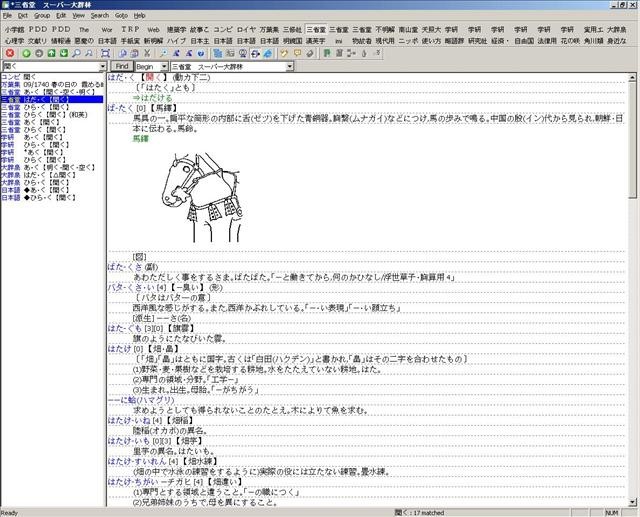Click the green back arrow icon
The height and width of the screenshot is (517, 640).
(x=26, y=52)
